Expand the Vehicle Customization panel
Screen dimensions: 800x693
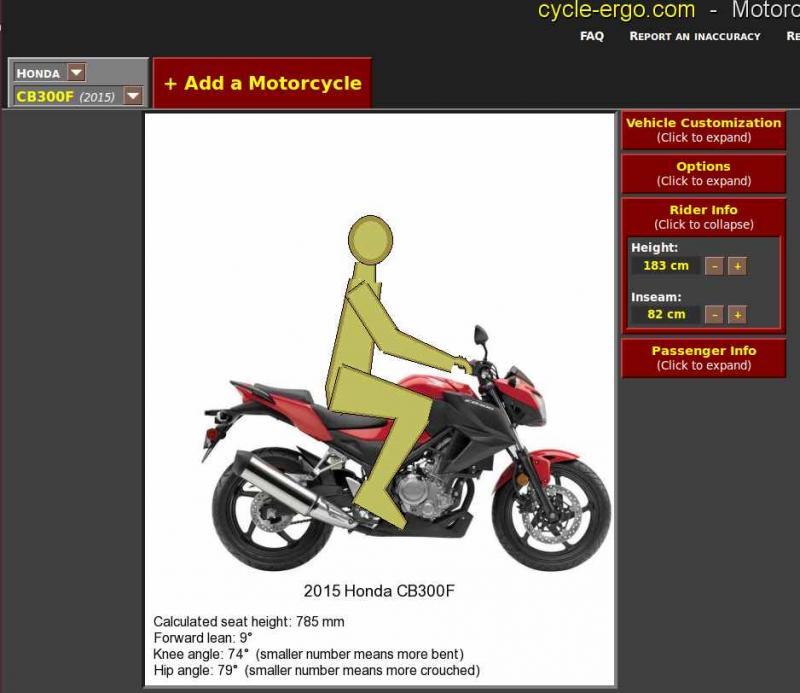pos(703,130)
